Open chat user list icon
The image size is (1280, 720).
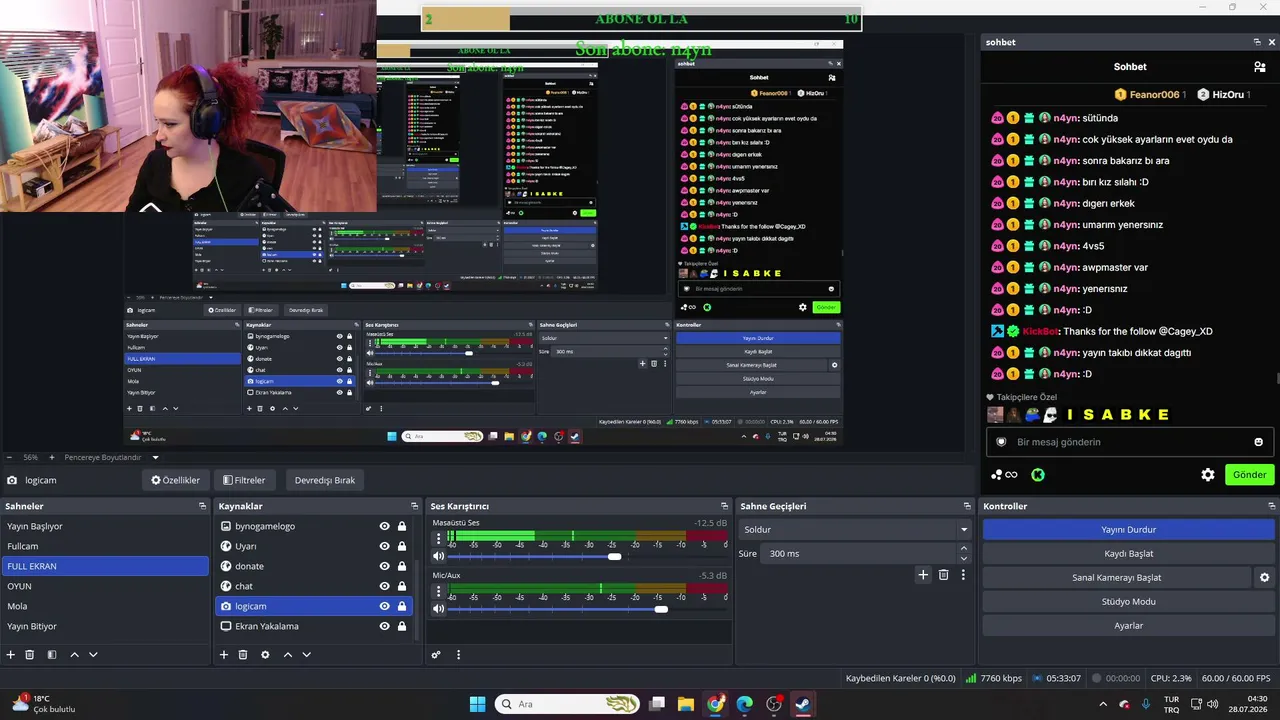point(1260,67)
